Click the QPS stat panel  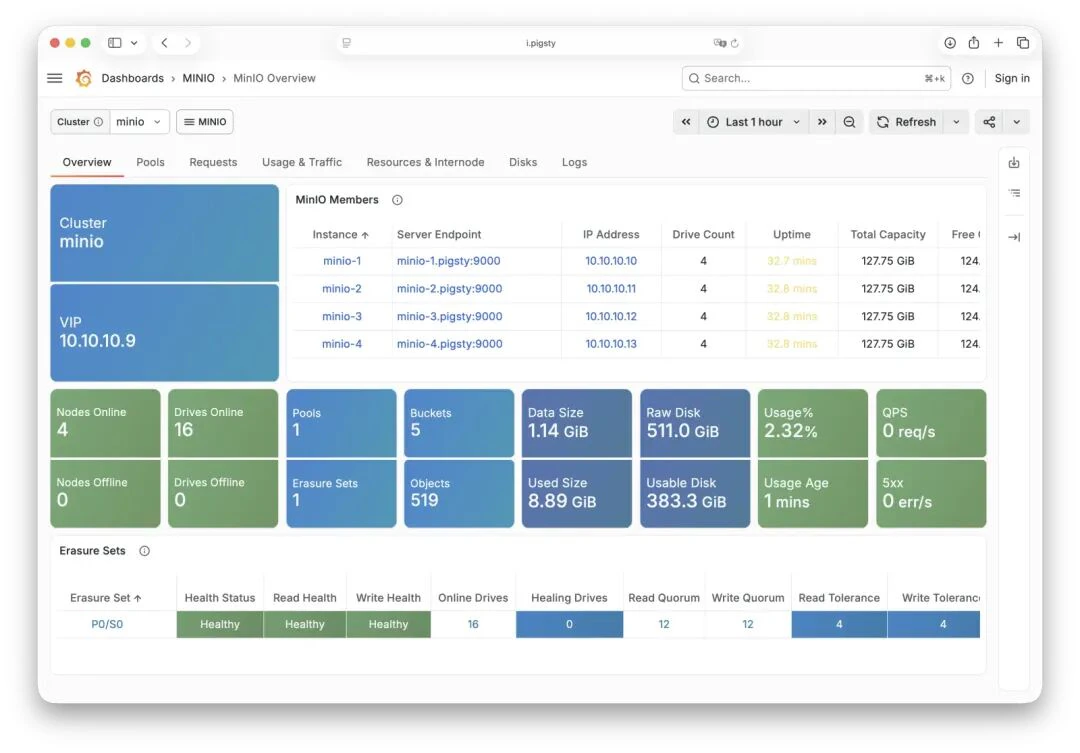click(x=931, y=423)
